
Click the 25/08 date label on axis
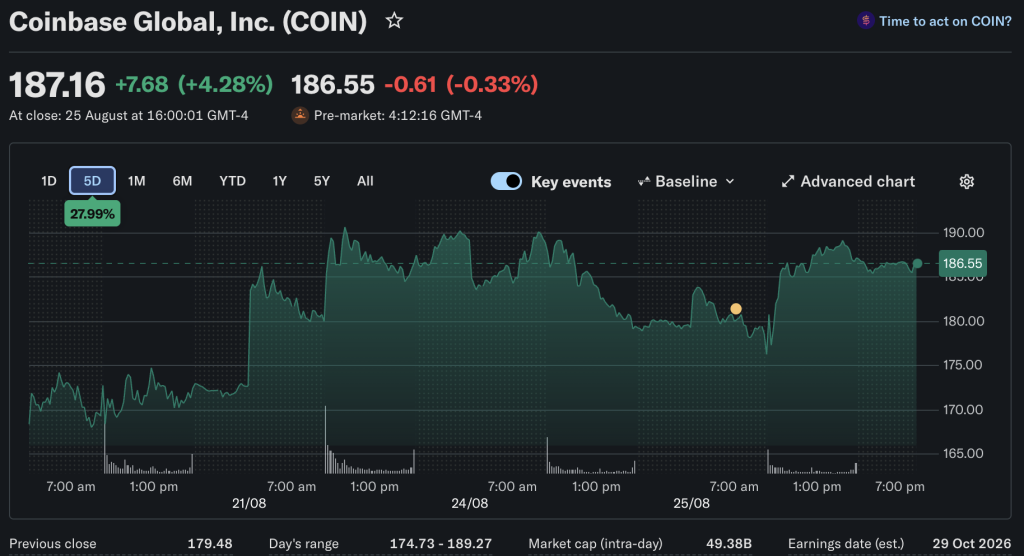[x=691, y=504]
